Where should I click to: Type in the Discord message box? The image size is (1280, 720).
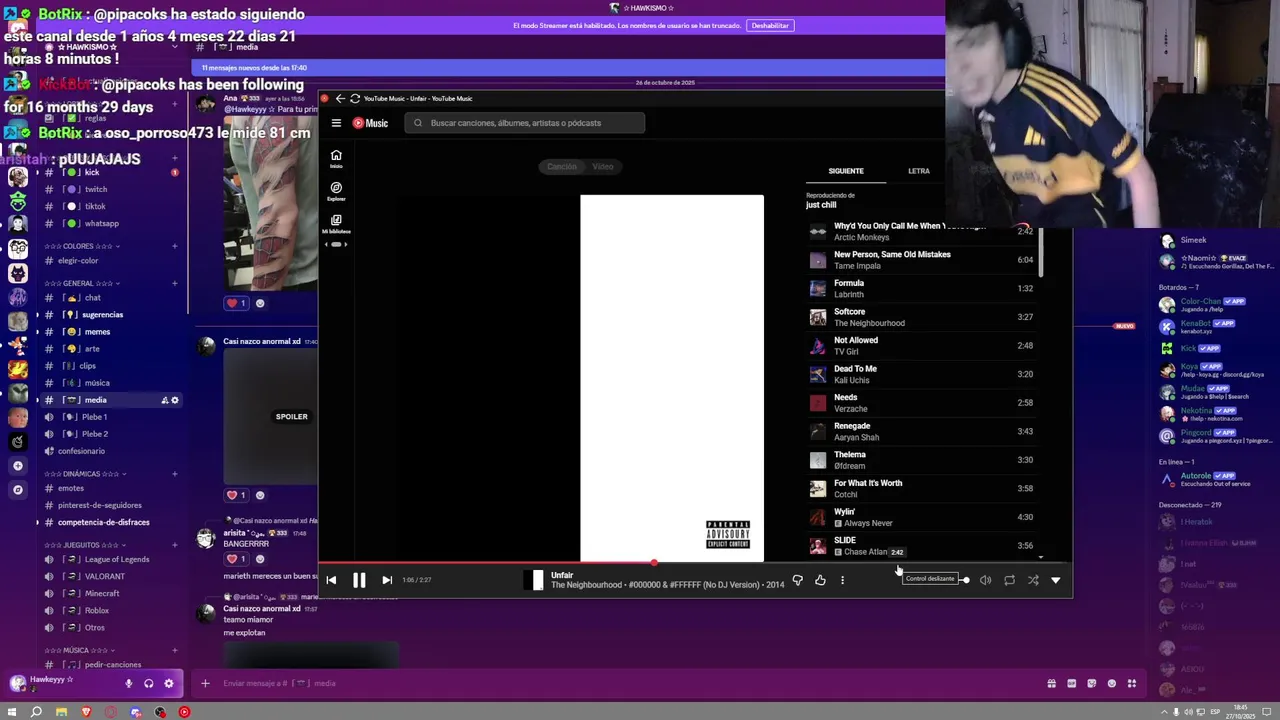coord(620,683)
